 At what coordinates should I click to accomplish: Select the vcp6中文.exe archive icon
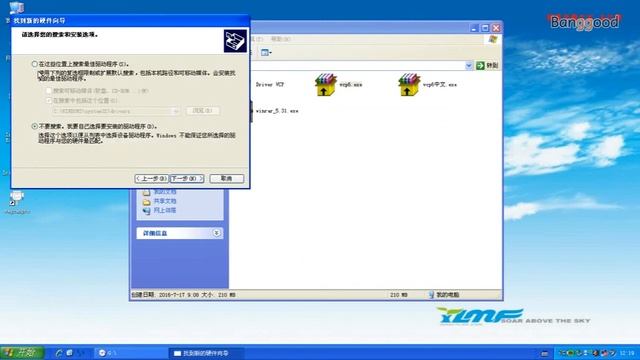point(409,84)
